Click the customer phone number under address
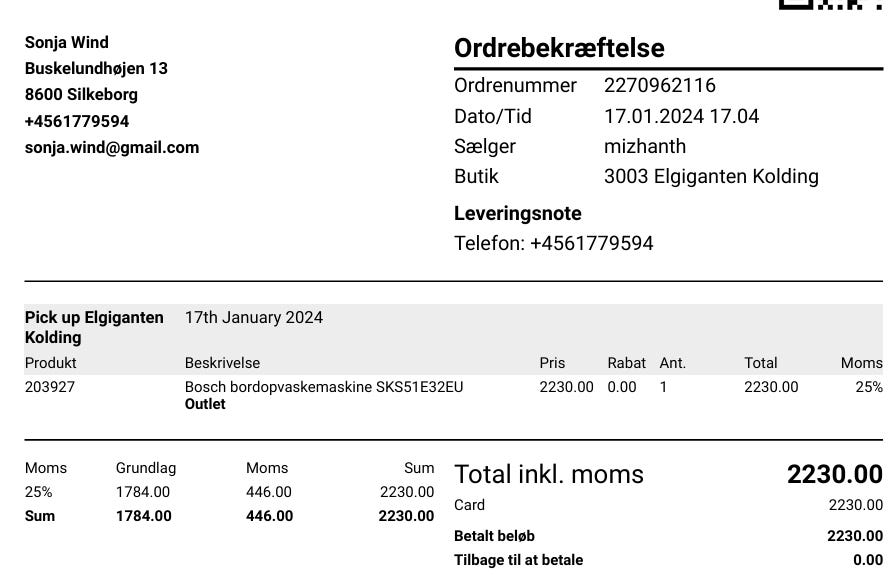Viewport: 889px width, 581px height. pyautogui.click(x=77, y=121)
